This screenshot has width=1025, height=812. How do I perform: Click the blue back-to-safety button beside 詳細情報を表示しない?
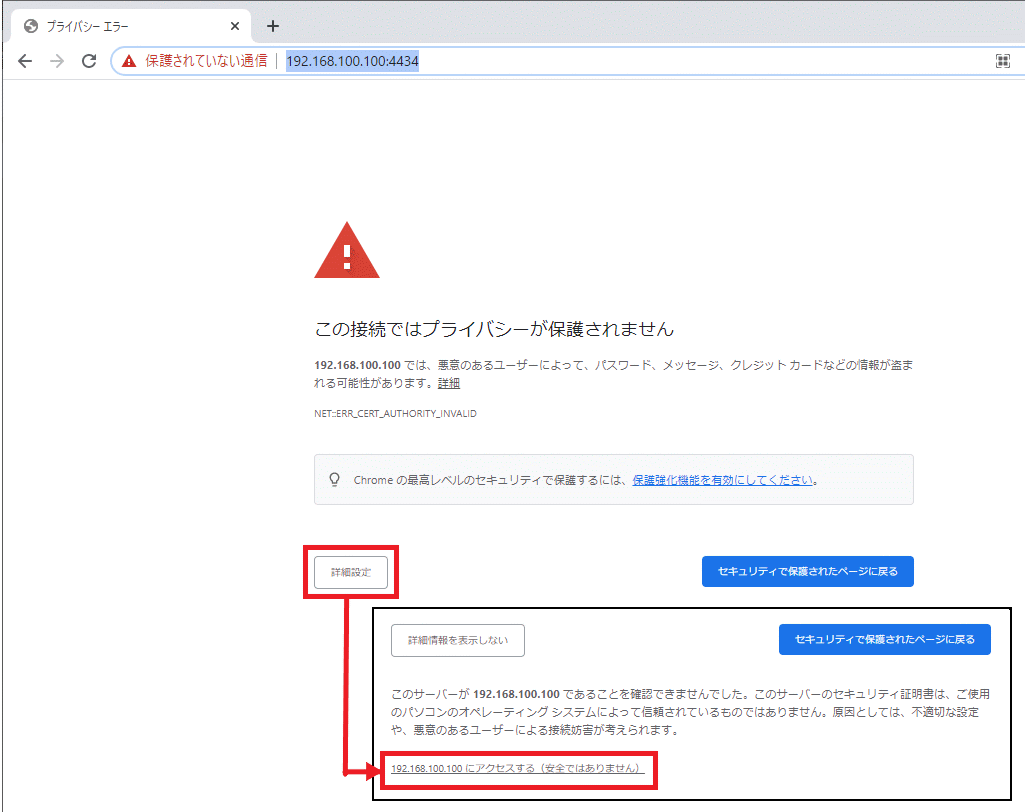(x=884, y=640)
